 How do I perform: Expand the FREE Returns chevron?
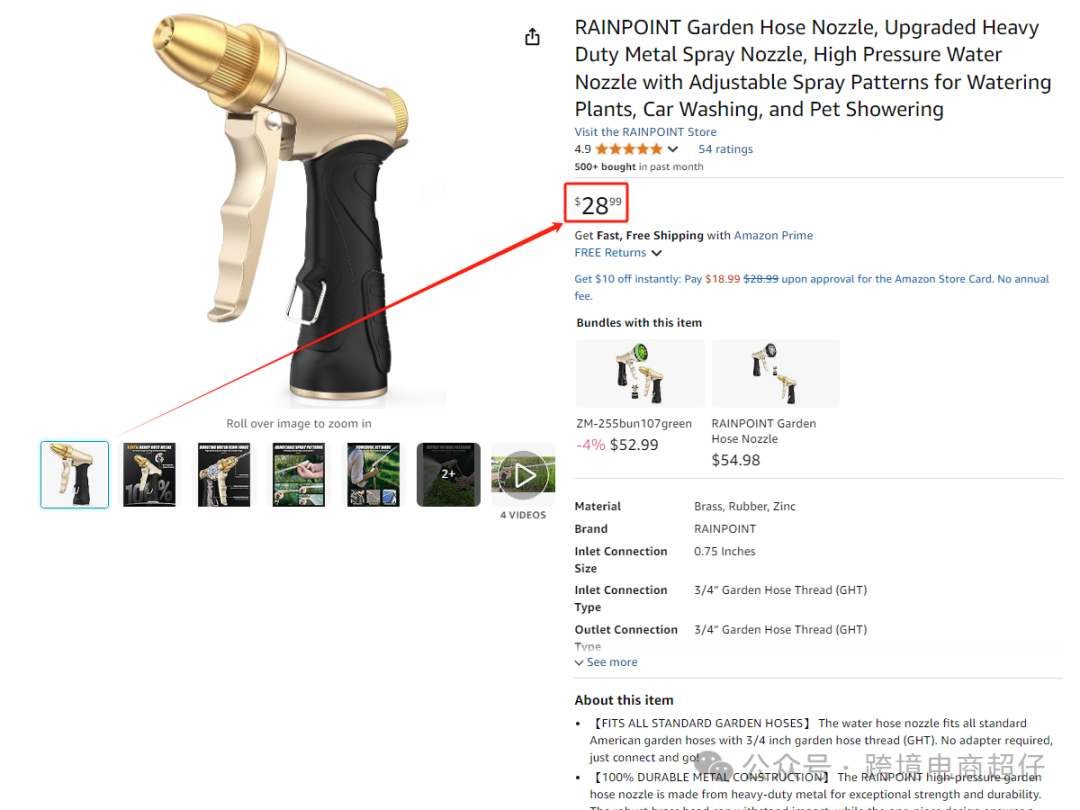656,253
